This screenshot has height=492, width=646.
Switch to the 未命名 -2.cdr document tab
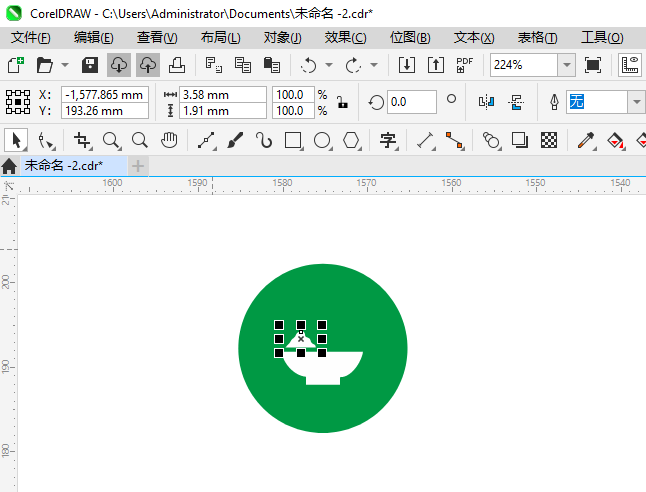74,166
